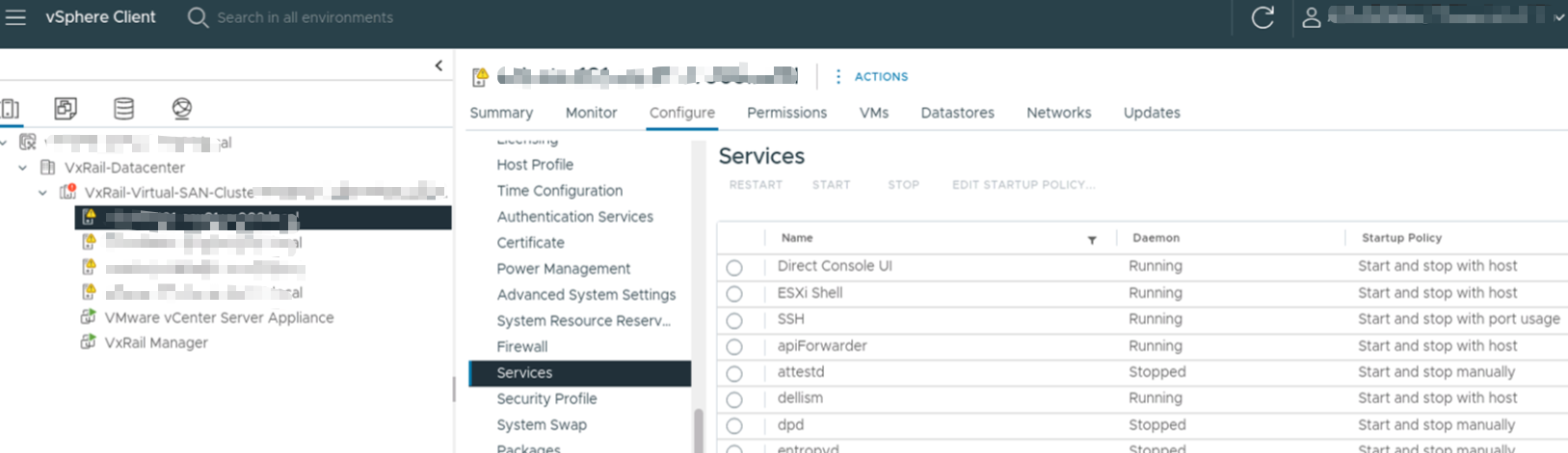
Task: Open the Monitor tab
Action: pos(591,113)
